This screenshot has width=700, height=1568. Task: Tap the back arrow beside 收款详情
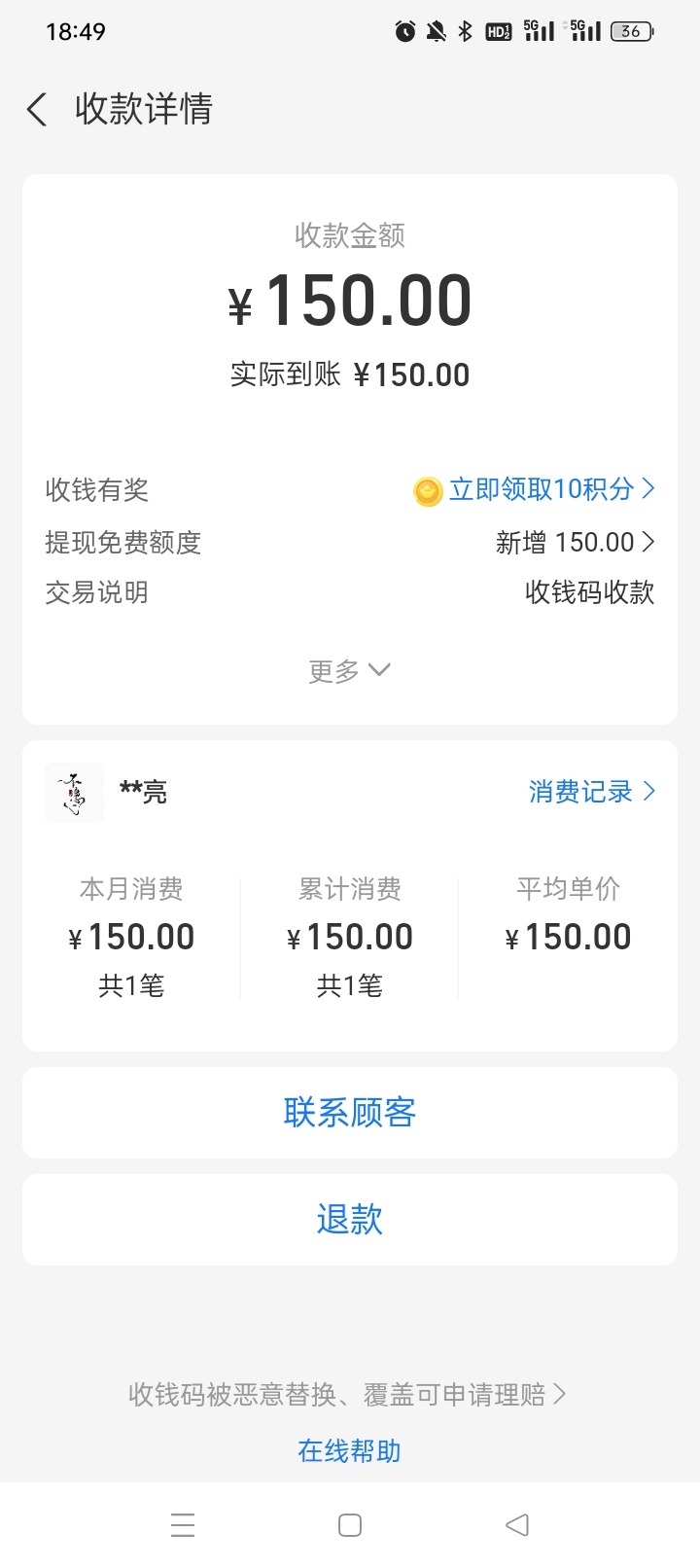37,110
